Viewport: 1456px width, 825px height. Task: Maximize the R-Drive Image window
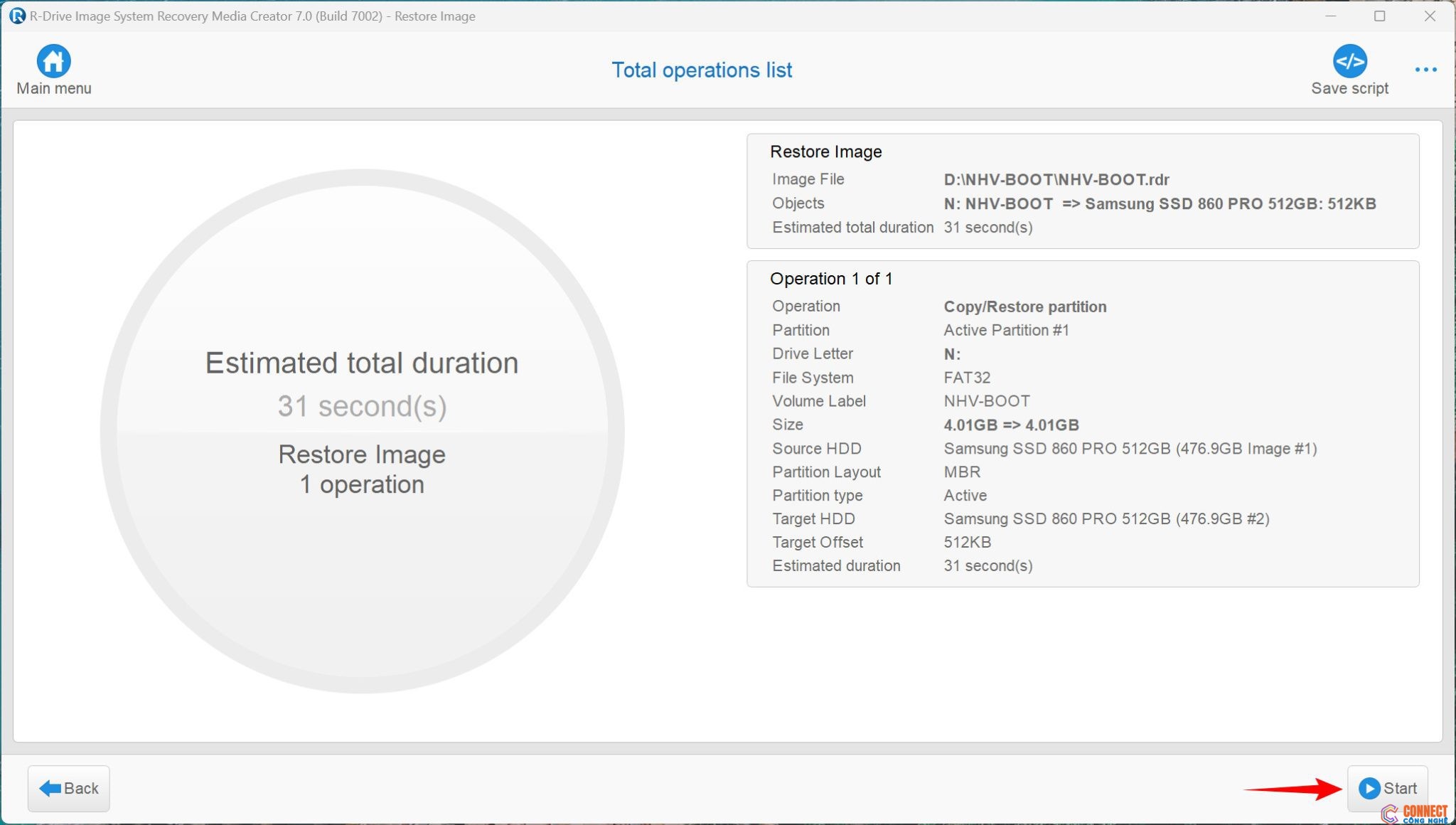(x=1380, y=16)
